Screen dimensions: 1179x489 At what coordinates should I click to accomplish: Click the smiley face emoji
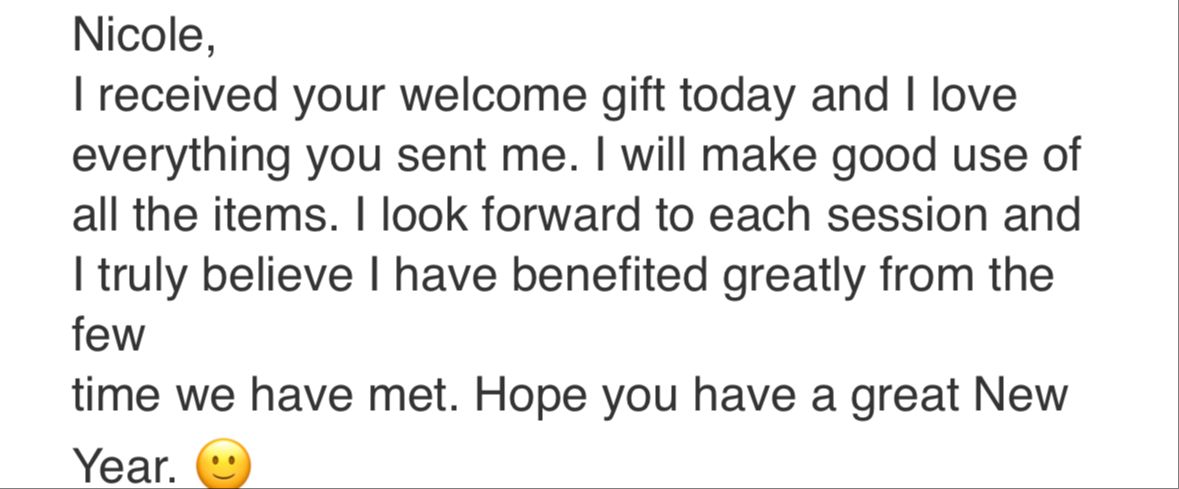point(223,465)
